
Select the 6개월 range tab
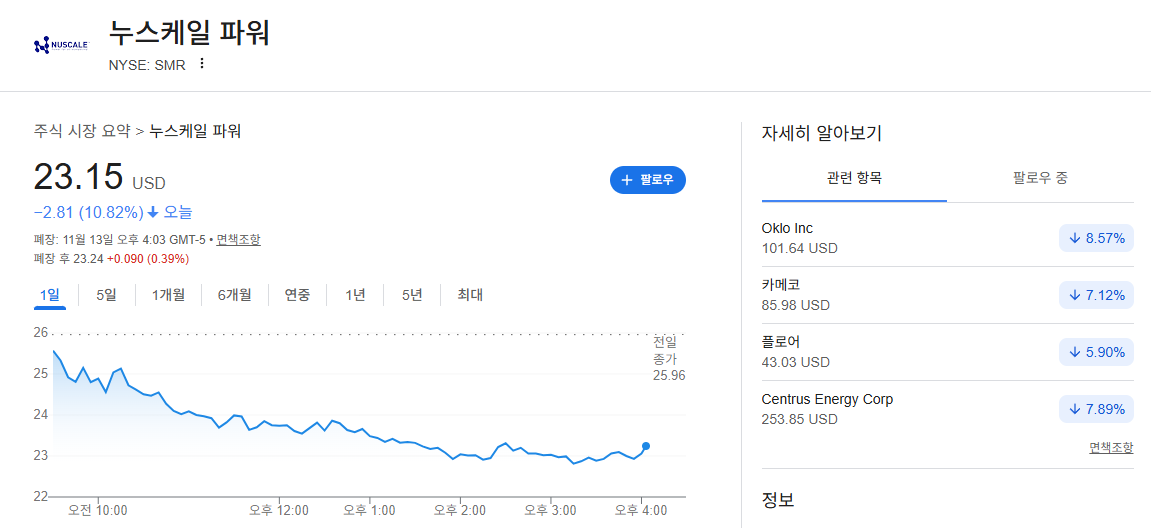(234, 295)
